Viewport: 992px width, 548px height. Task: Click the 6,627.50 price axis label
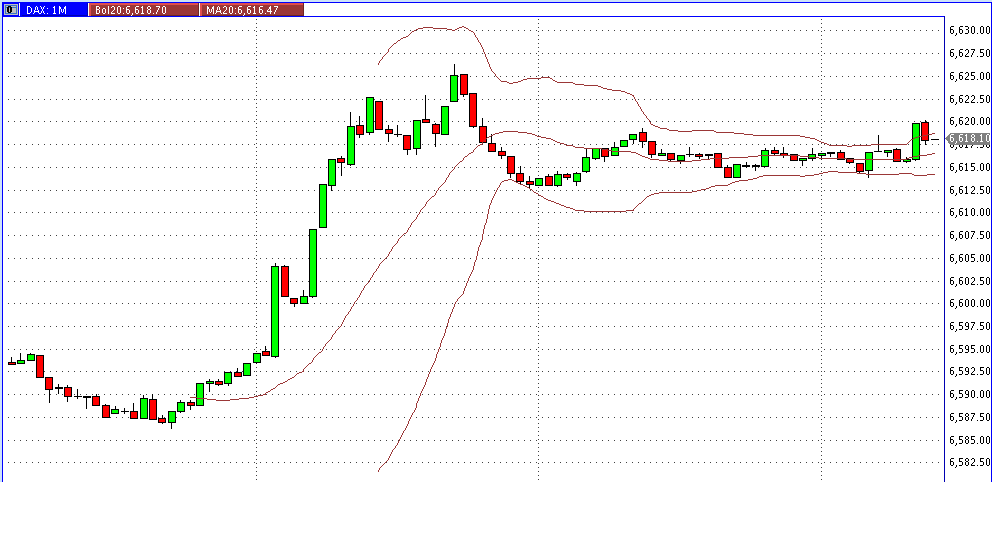point(969,53)
